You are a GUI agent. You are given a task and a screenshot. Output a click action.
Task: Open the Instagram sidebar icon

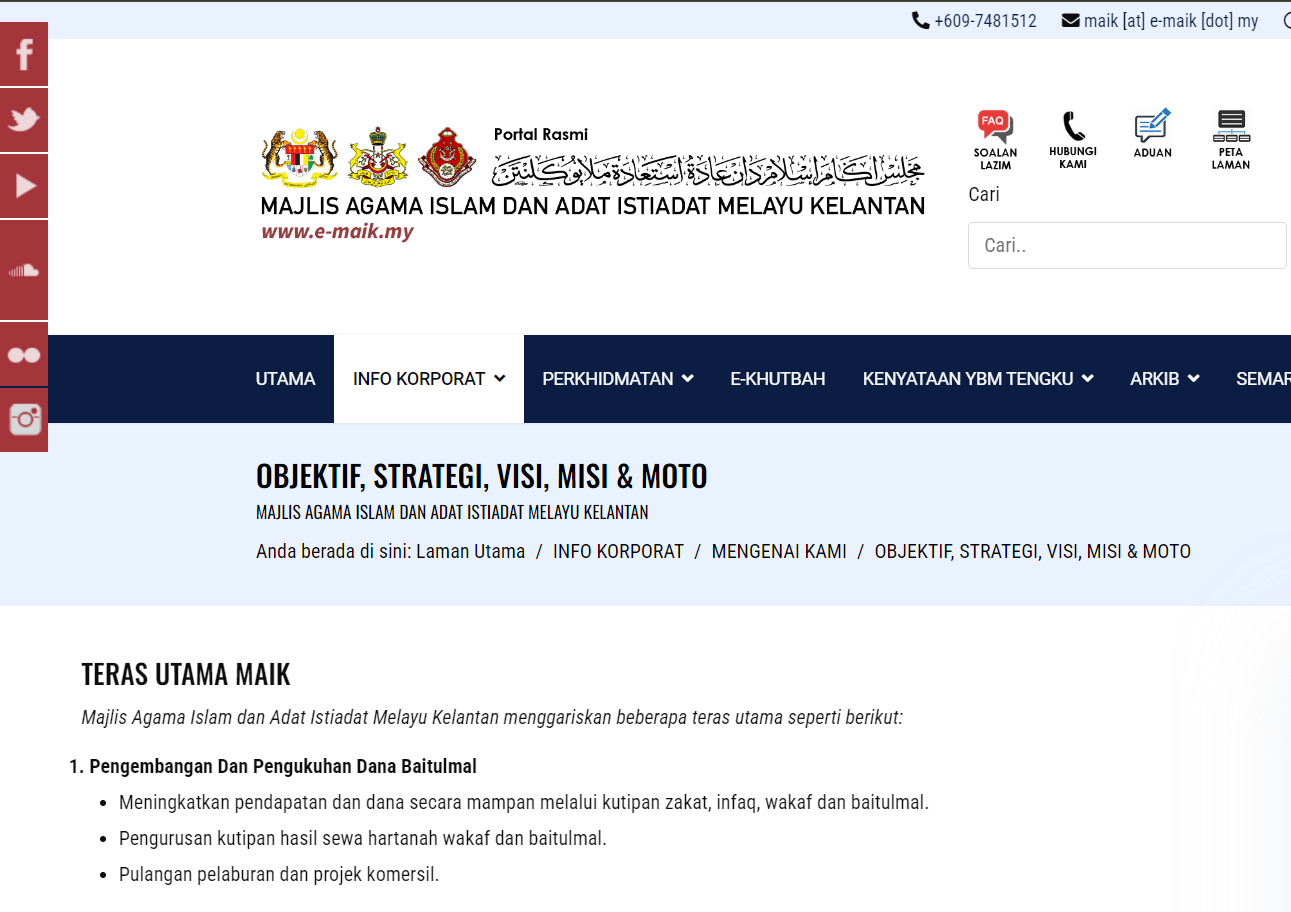24,420
